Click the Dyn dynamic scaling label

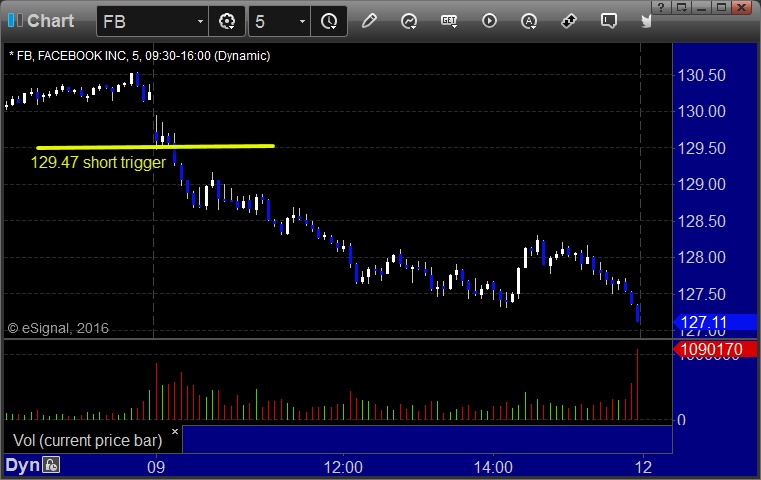point(22,465)
